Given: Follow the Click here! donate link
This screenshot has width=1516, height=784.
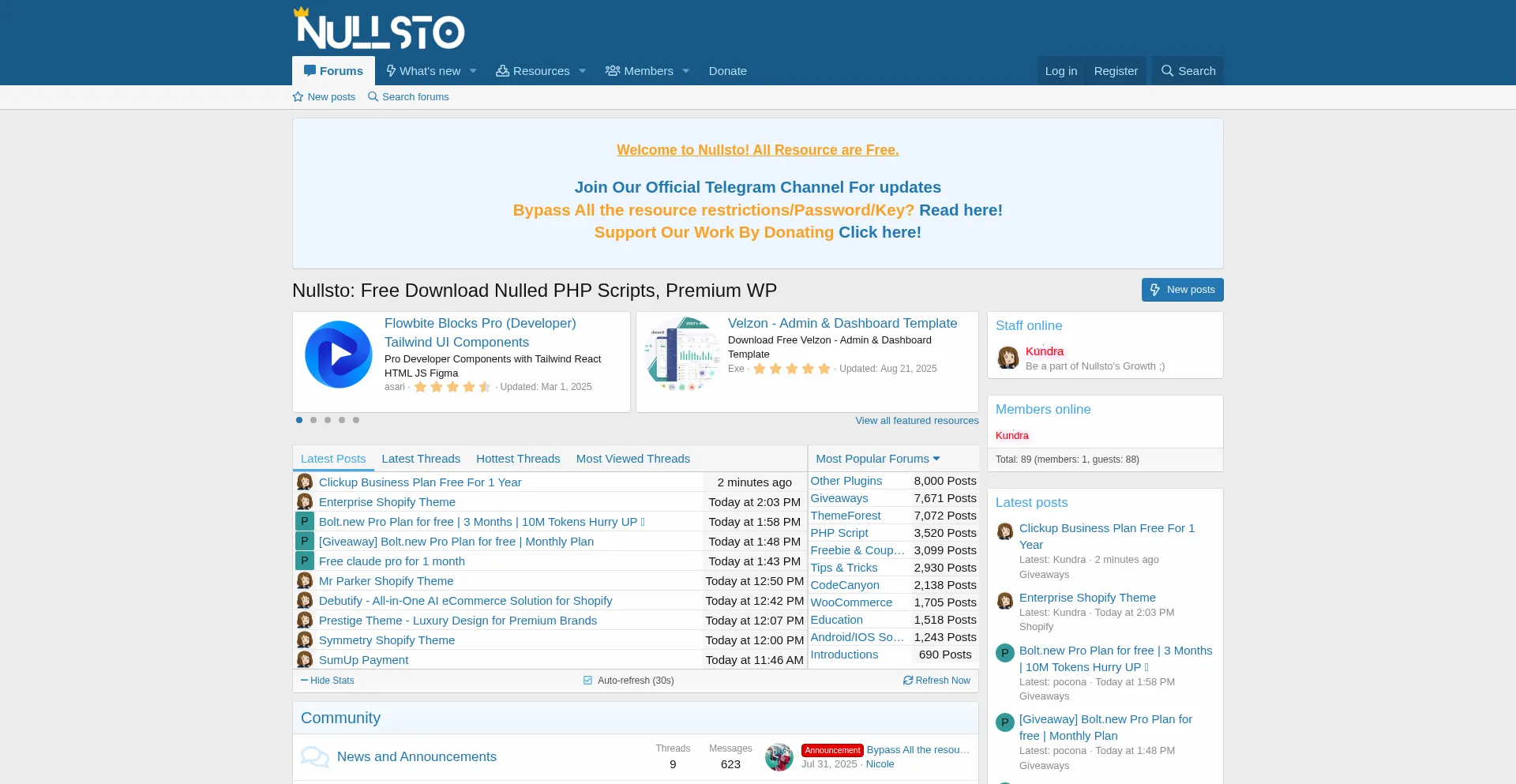Looking at the screenshot, I should click(x=880, y=232).
